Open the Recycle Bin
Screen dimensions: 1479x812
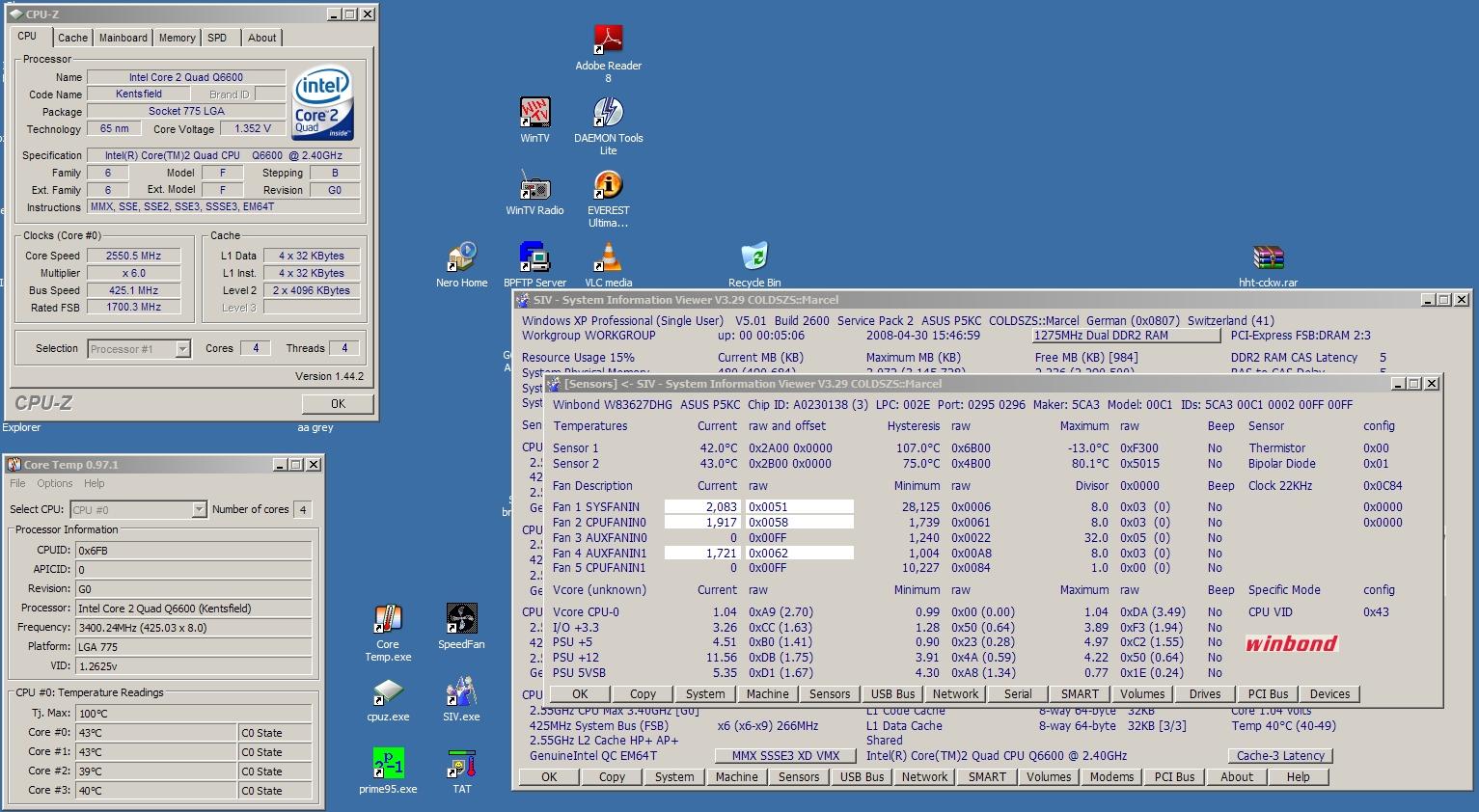pos(754,257)
